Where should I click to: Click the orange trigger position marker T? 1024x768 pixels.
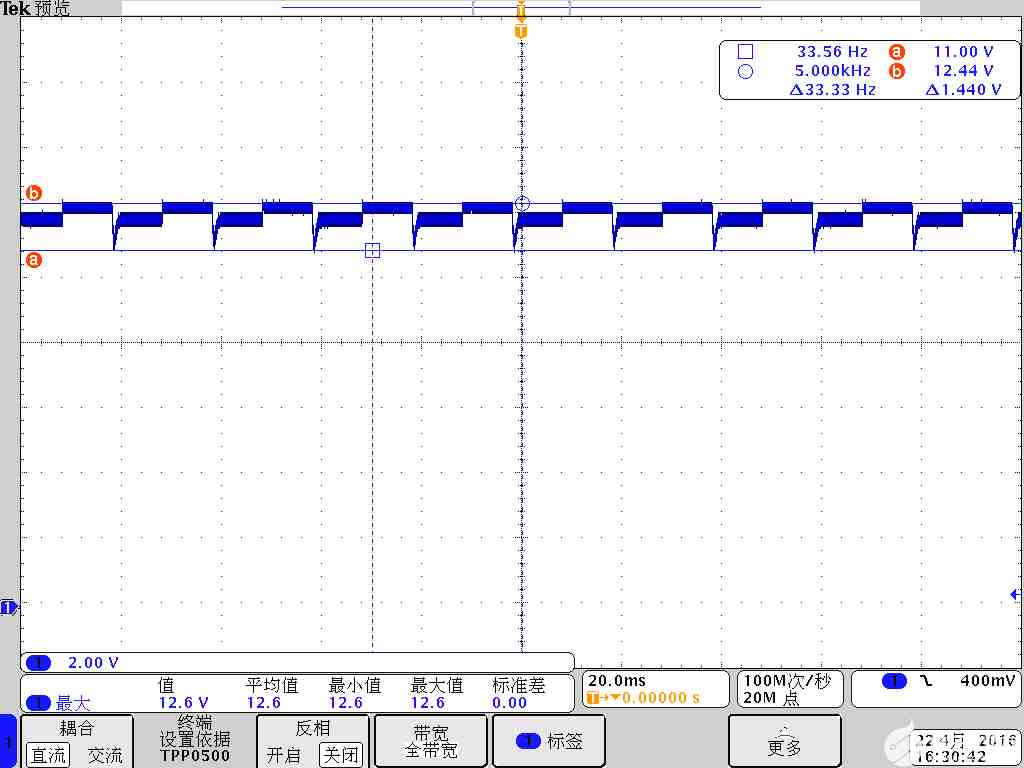pyautogui.click(x=520, y=31)
